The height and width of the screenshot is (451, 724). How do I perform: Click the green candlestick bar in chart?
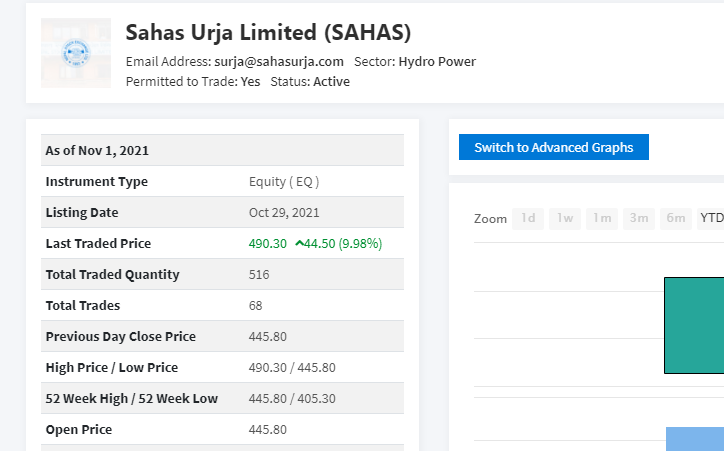pos(694,325)
